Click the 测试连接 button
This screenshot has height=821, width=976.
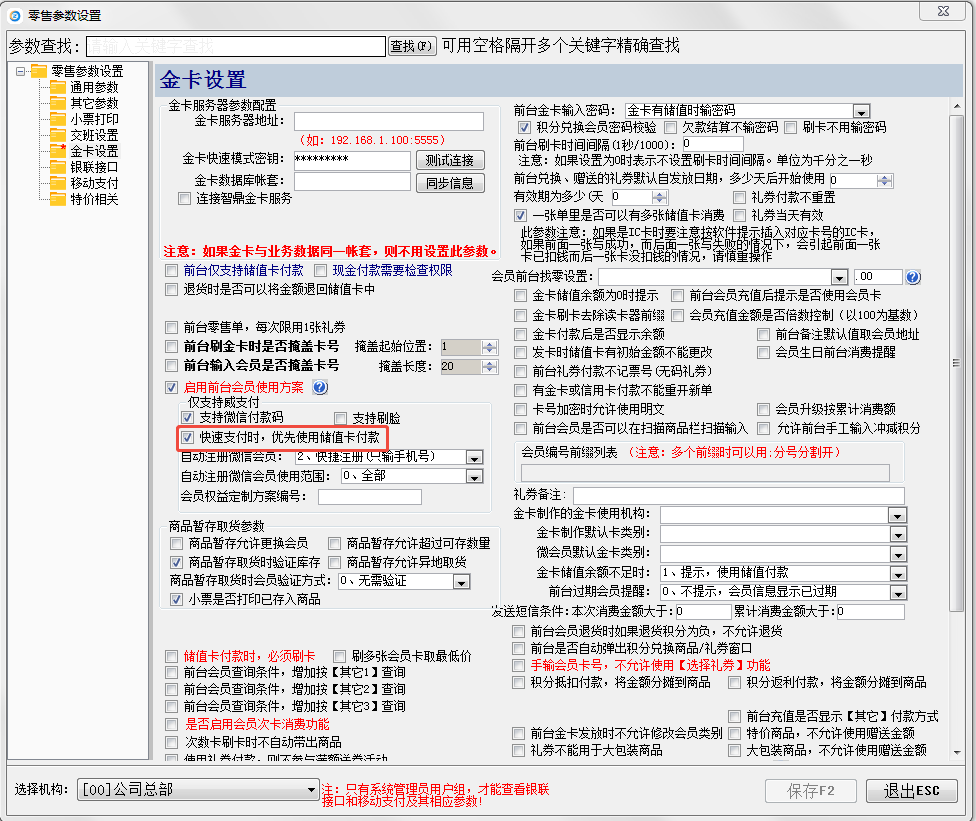point(450,161)
